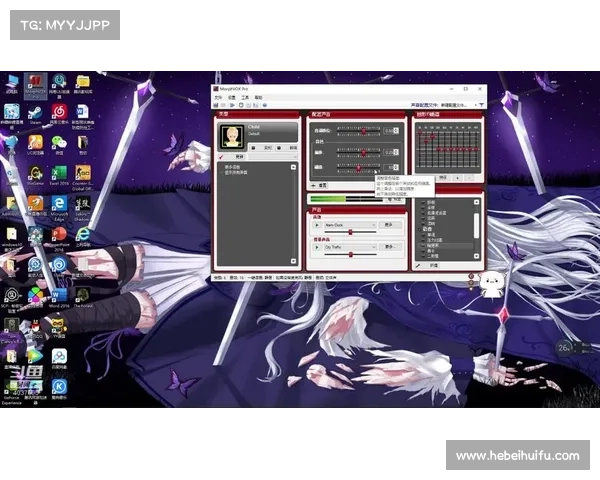Viewport: 600px width, 480px height.
Task: Open the third menu in MorphVOX menu bar
Action: tap(245, 98)
